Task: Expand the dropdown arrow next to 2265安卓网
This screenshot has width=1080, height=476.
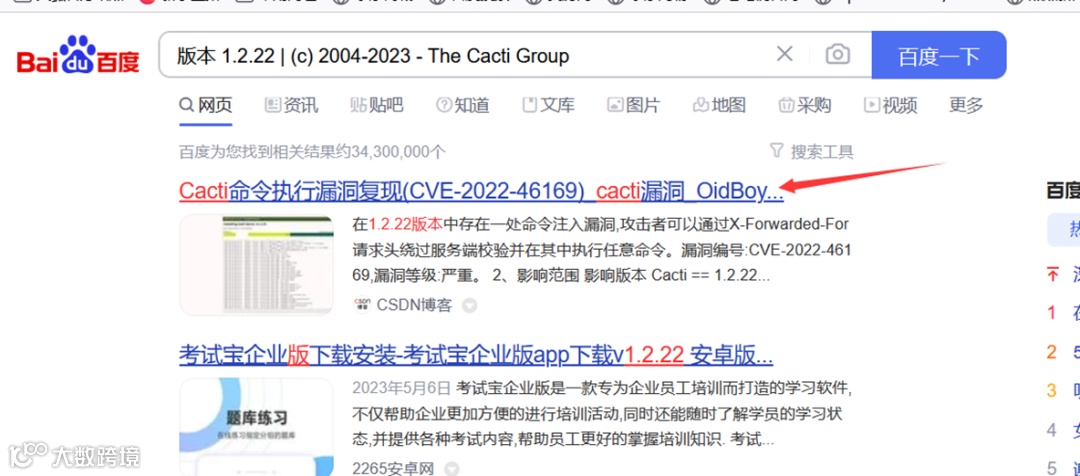Action: click(451, 470)
